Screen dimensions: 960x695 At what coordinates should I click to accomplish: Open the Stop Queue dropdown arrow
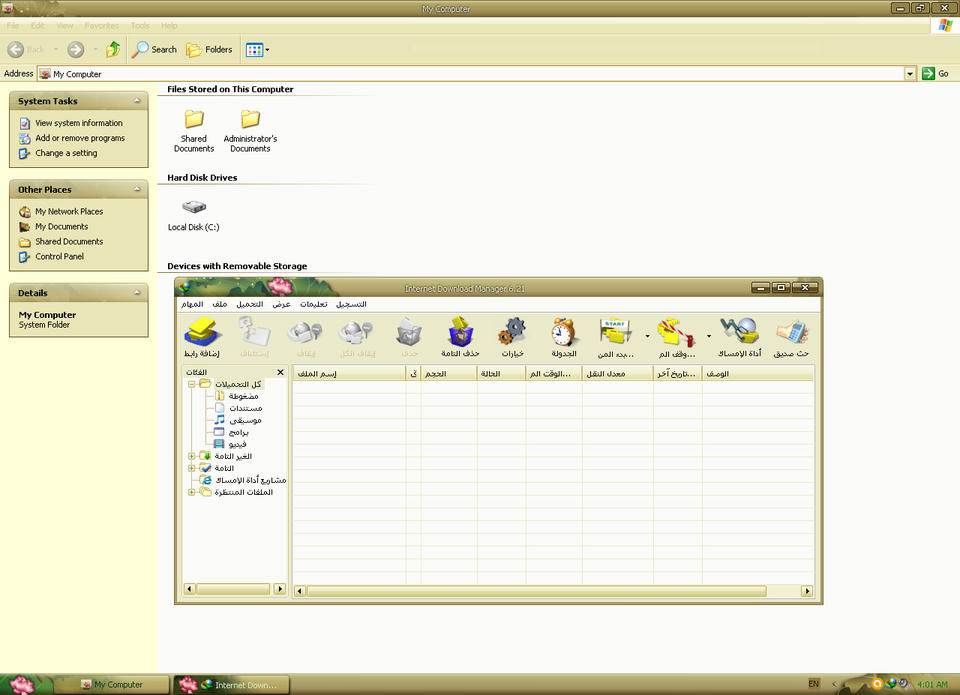pos(709,336)
